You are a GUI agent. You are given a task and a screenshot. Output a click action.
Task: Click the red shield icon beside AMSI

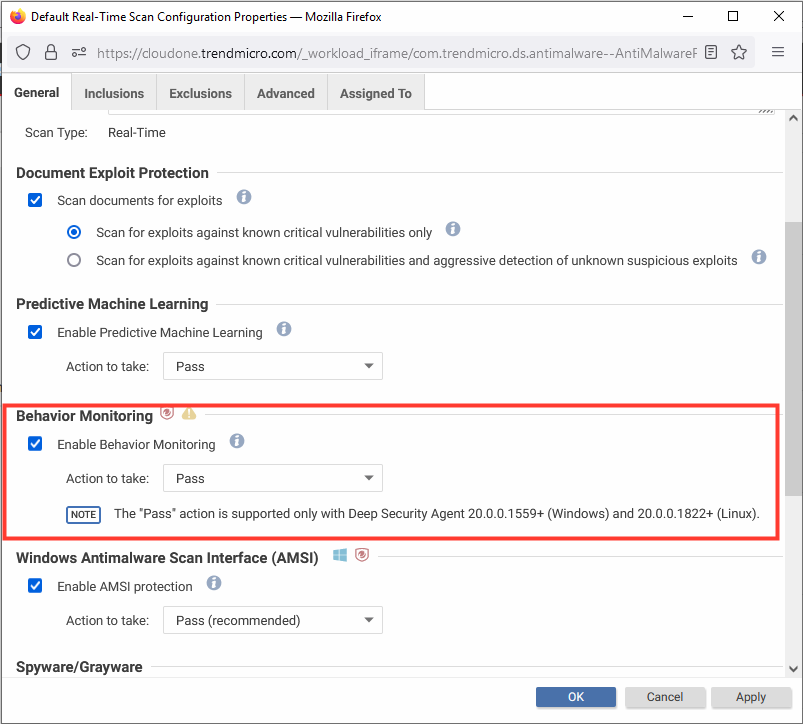click(362, 555)
